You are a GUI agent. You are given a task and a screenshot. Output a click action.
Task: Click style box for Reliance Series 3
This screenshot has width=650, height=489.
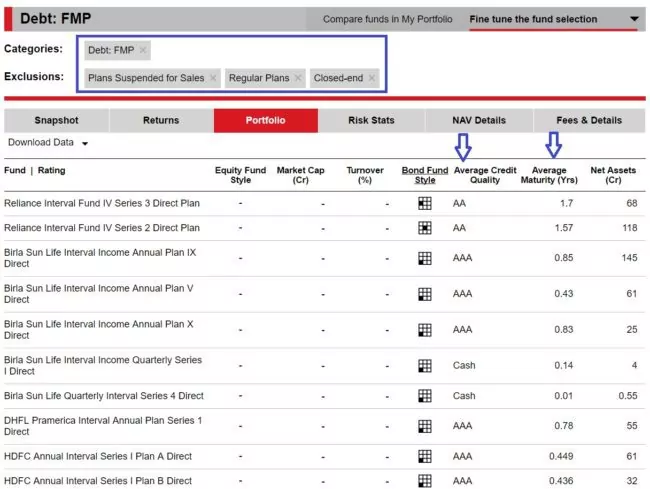pos(425,203)
